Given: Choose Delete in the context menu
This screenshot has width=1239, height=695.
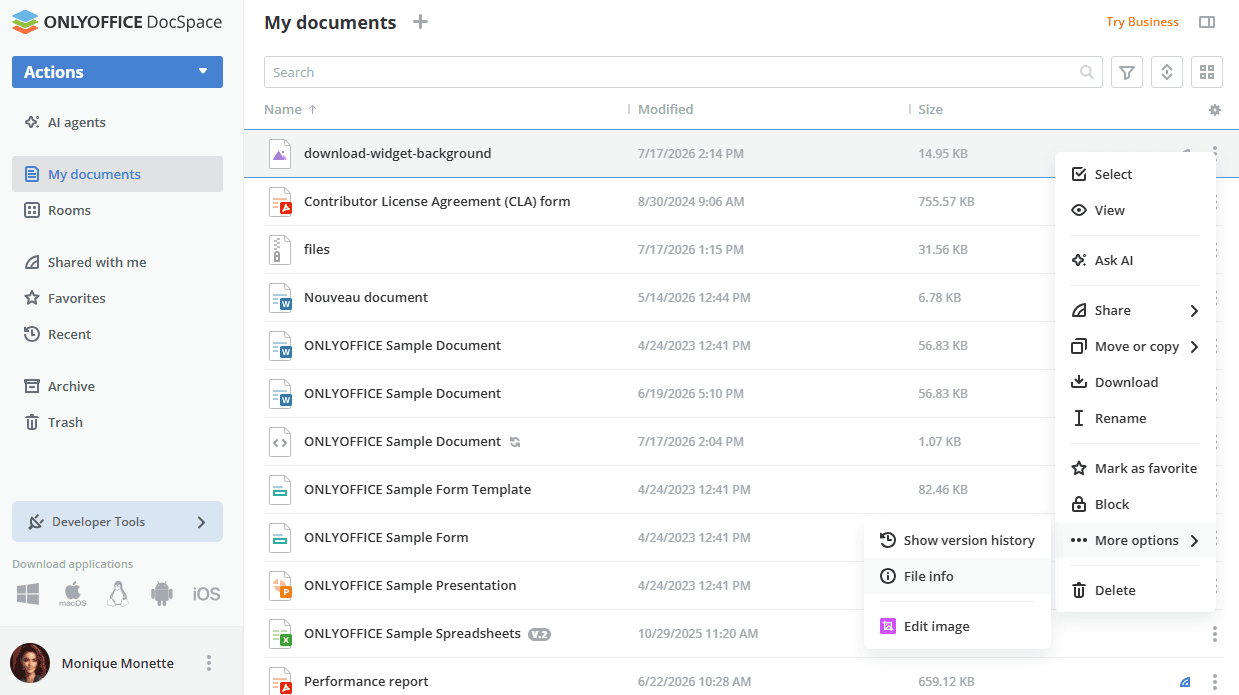Looking at the screenshot, I should 1135,590.
